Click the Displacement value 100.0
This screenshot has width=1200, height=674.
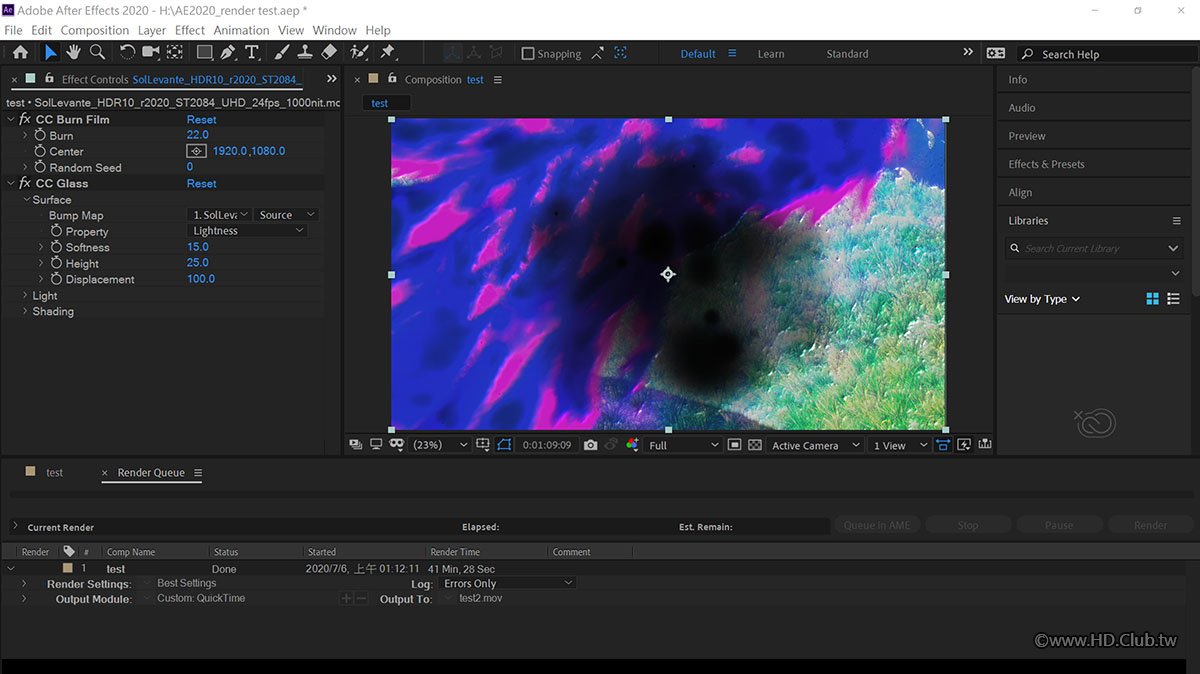(x=201, y=279)
